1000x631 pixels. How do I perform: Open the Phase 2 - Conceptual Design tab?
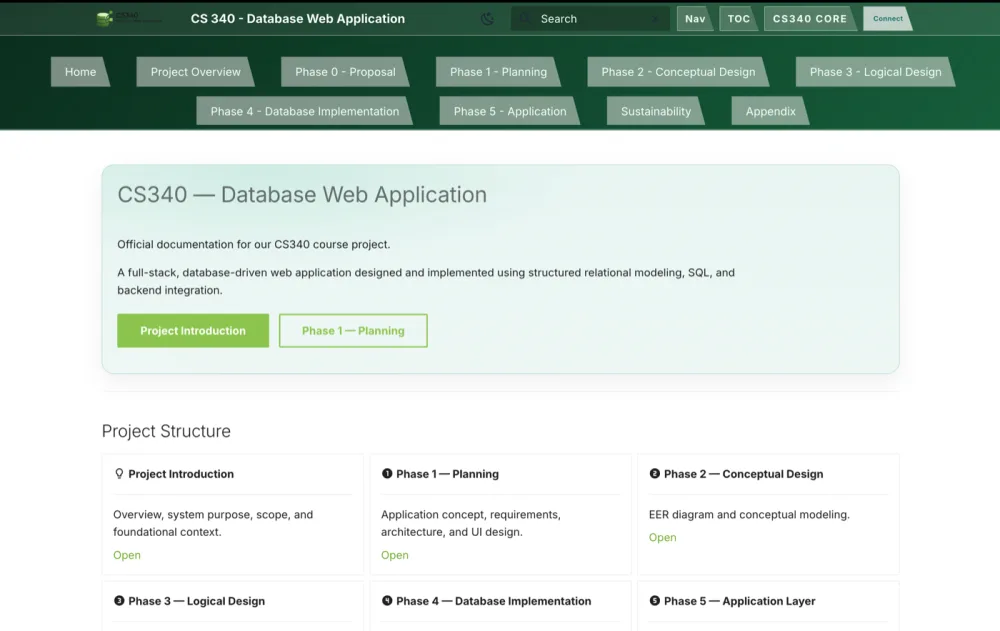click(x=678, y=72)
